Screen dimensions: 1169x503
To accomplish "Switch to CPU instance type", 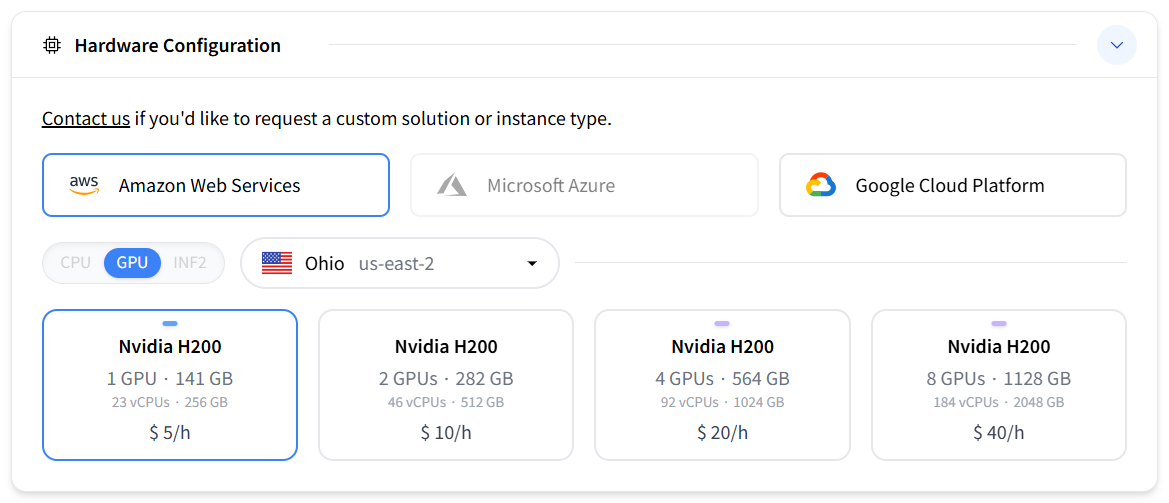I will tap(75, 263).
